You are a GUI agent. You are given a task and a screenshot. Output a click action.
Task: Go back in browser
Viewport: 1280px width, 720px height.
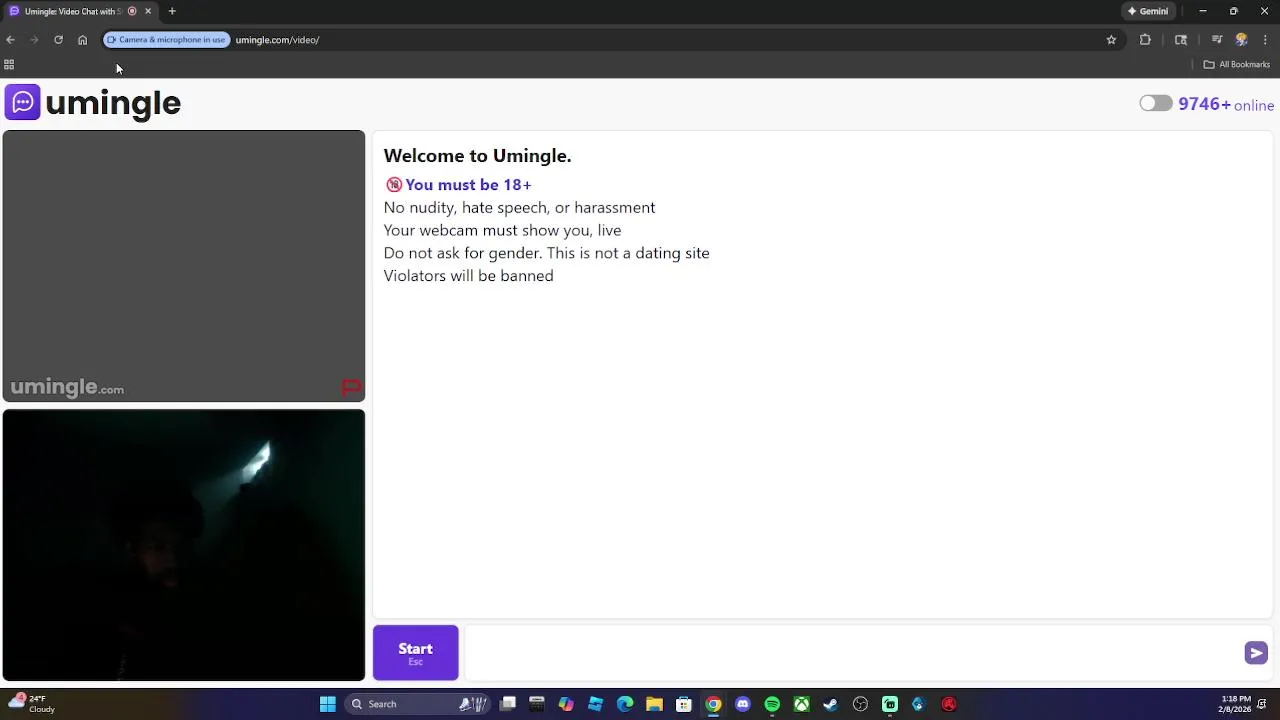tap(10, 40)
